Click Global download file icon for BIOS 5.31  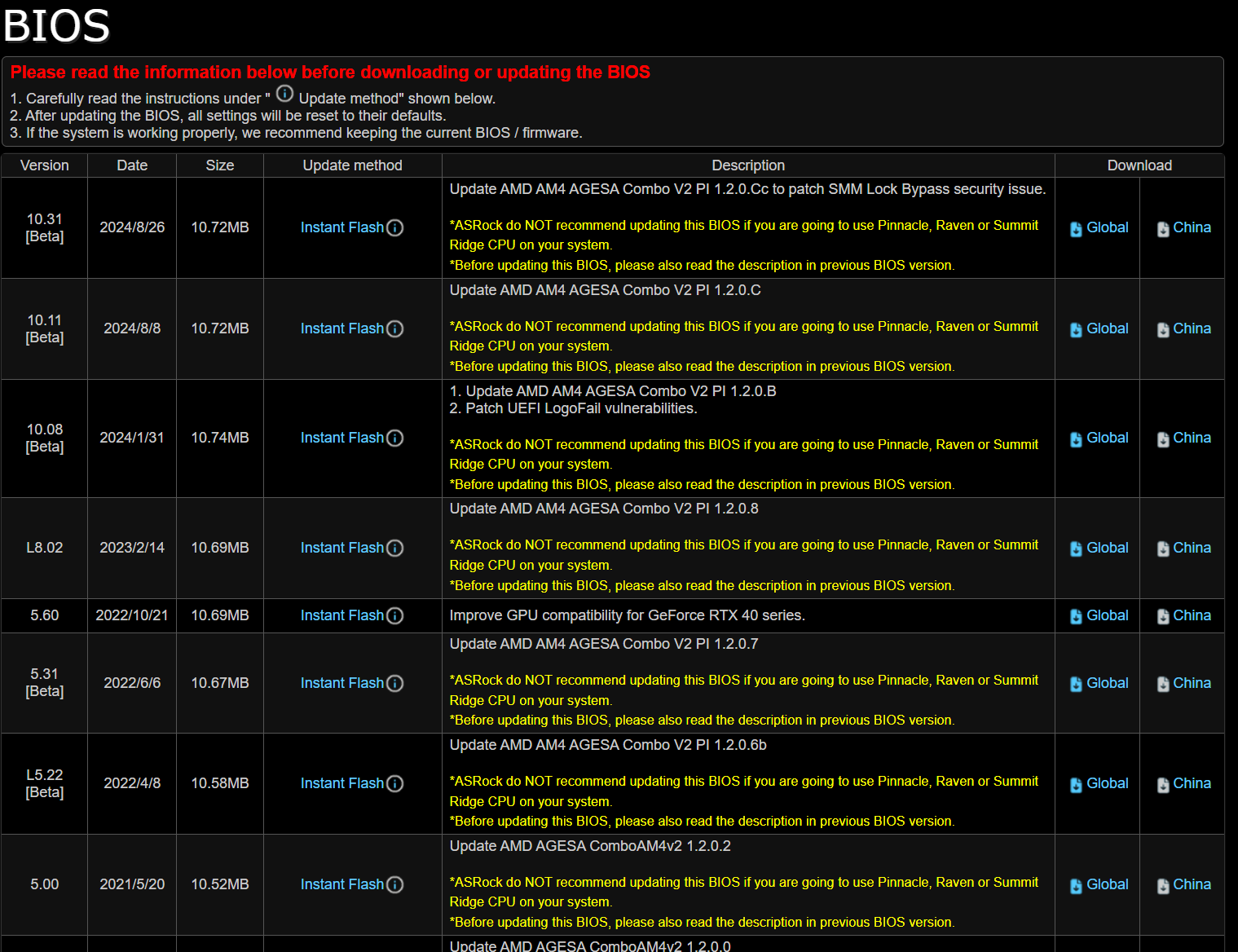tap(1076, 685)
